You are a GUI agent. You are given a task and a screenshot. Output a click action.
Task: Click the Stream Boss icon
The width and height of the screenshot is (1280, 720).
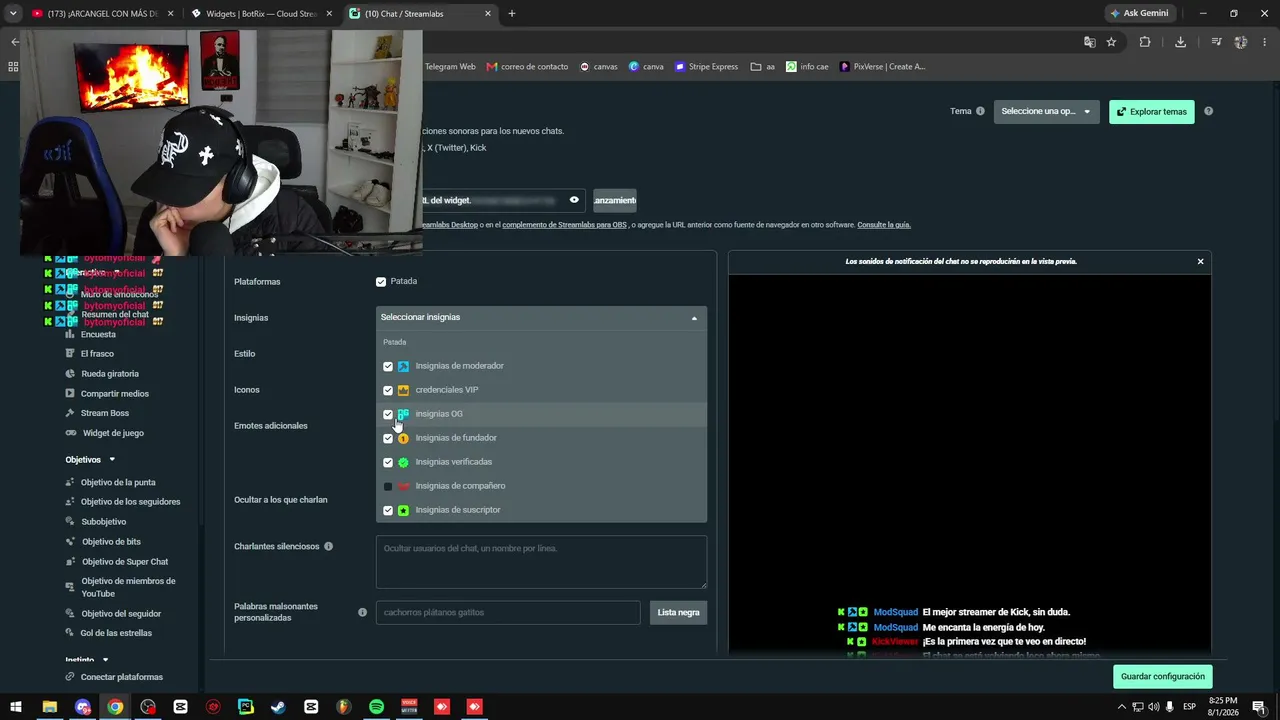70,413
